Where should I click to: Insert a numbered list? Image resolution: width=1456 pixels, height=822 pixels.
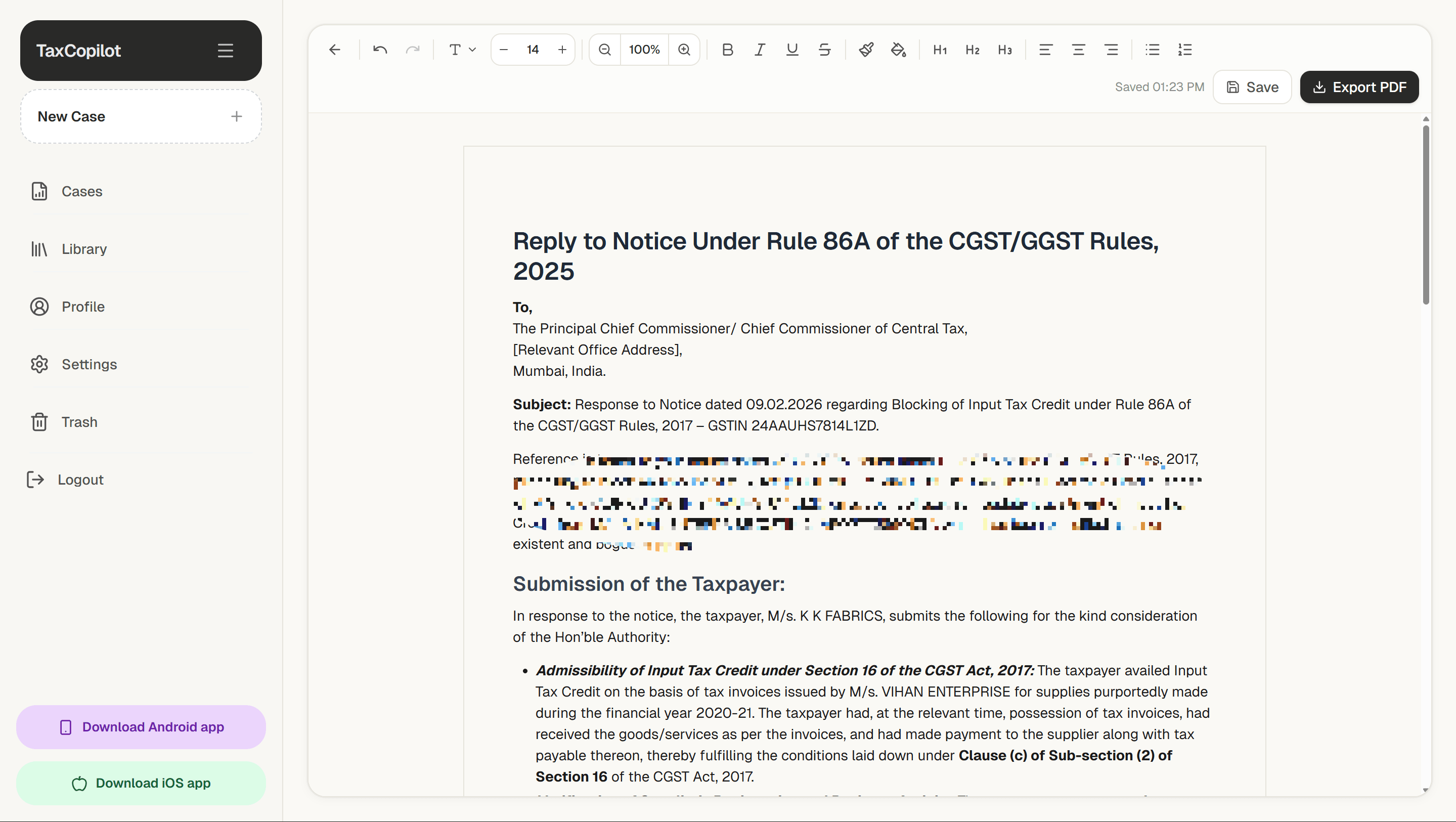[1185, 50]
